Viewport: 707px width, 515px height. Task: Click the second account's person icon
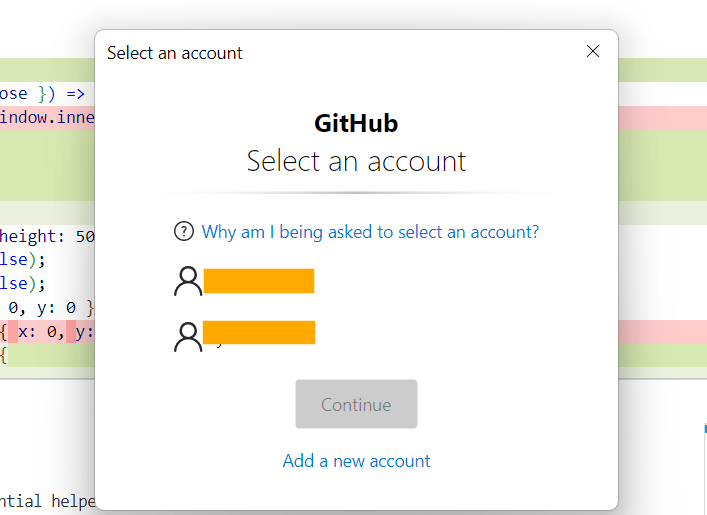pyautogui.click(x=188, y=336)
